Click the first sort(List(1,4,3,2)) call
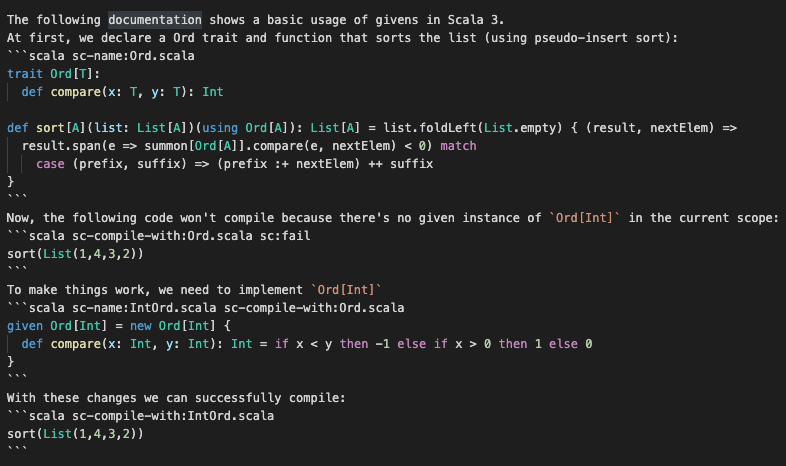The image size is (786, 466). tap(75, 254)
